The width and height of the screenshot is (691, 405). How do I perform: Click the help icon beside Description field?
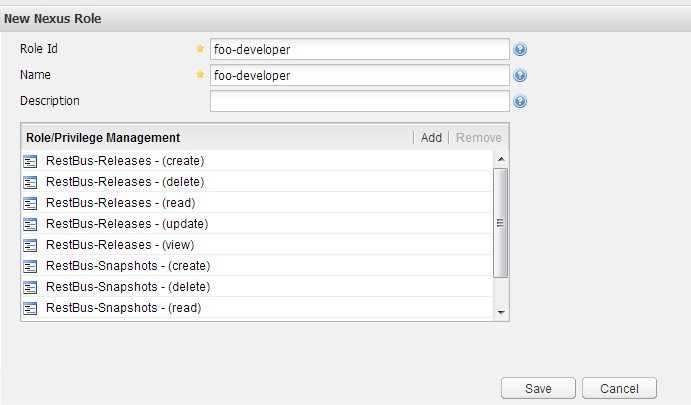(520, 101)
